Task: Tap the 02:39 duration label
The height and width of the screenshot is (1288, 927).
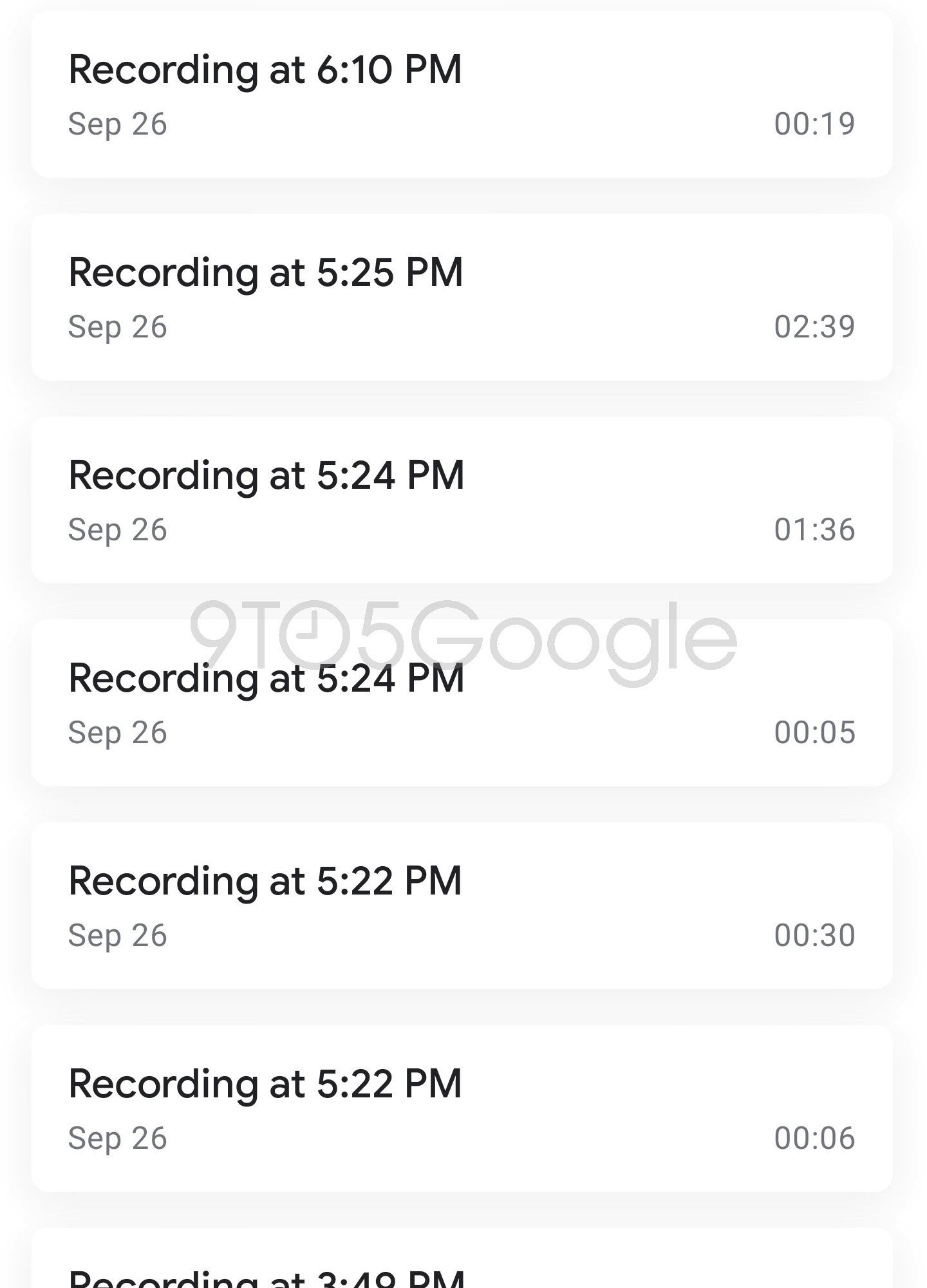Action: pyautogui.click(x=814, y=327)
